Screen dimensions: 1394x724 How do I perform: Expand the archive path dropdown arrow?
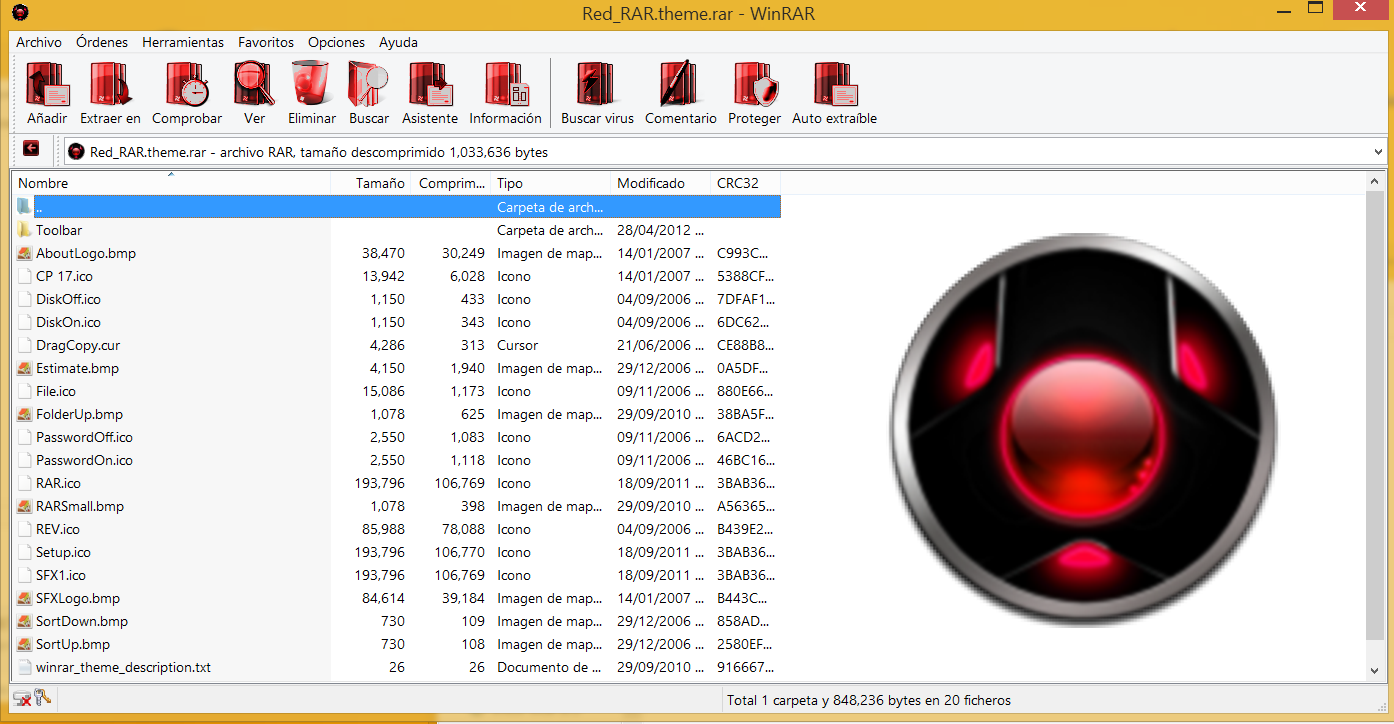tap(1379, 152)
